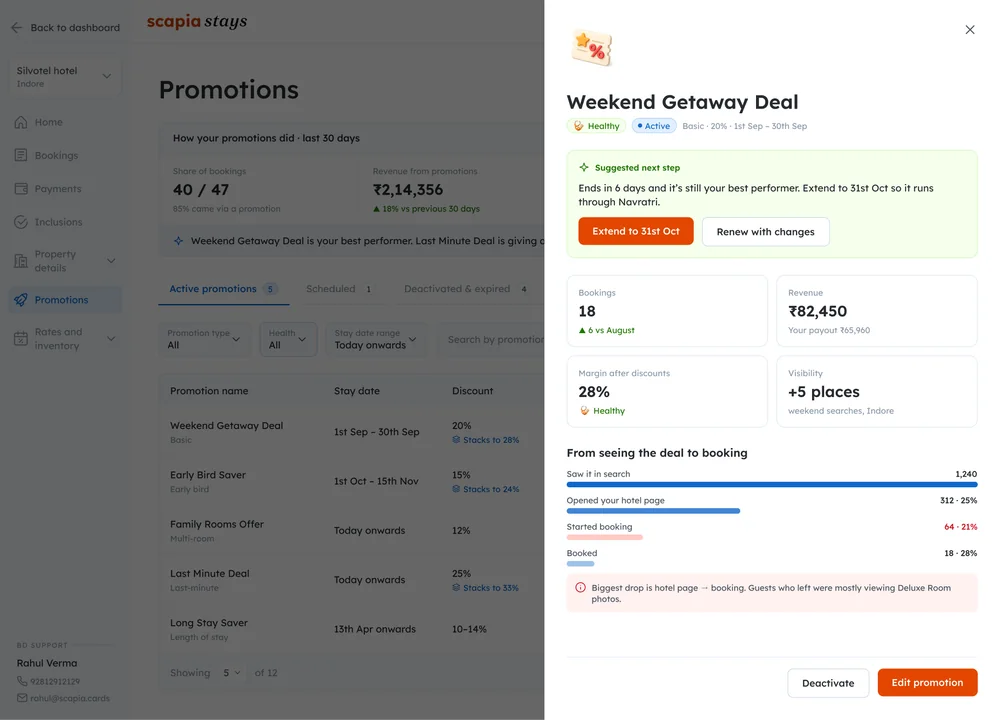Image resolution: width=1000 pixels, height=720 pixels.
Task: Switch to Active promotions tab
Action: tap(223, 289)
